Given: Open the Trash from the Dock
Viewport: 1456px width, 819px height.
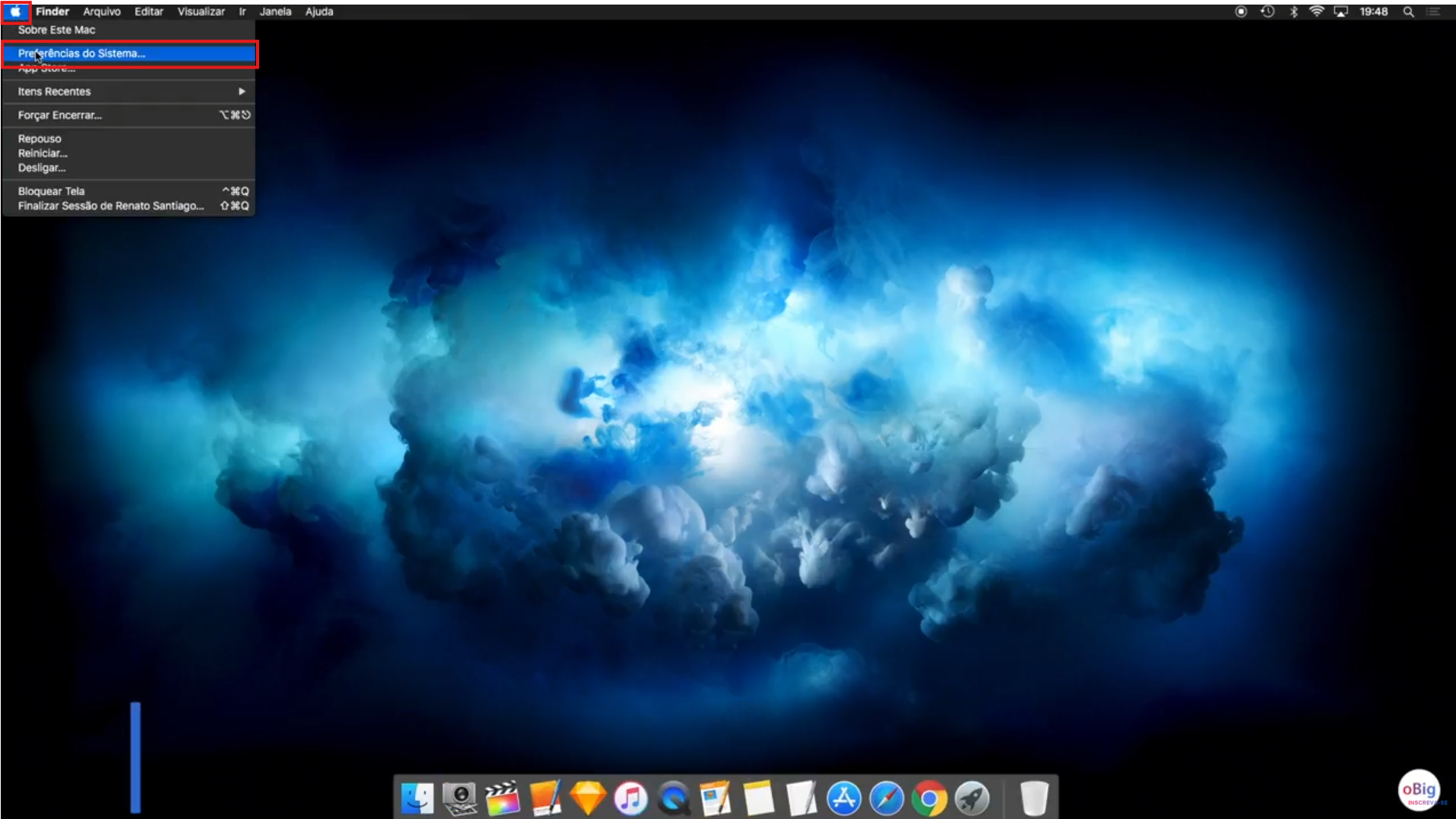Looking at the screenshot, I should (1035, 798).
